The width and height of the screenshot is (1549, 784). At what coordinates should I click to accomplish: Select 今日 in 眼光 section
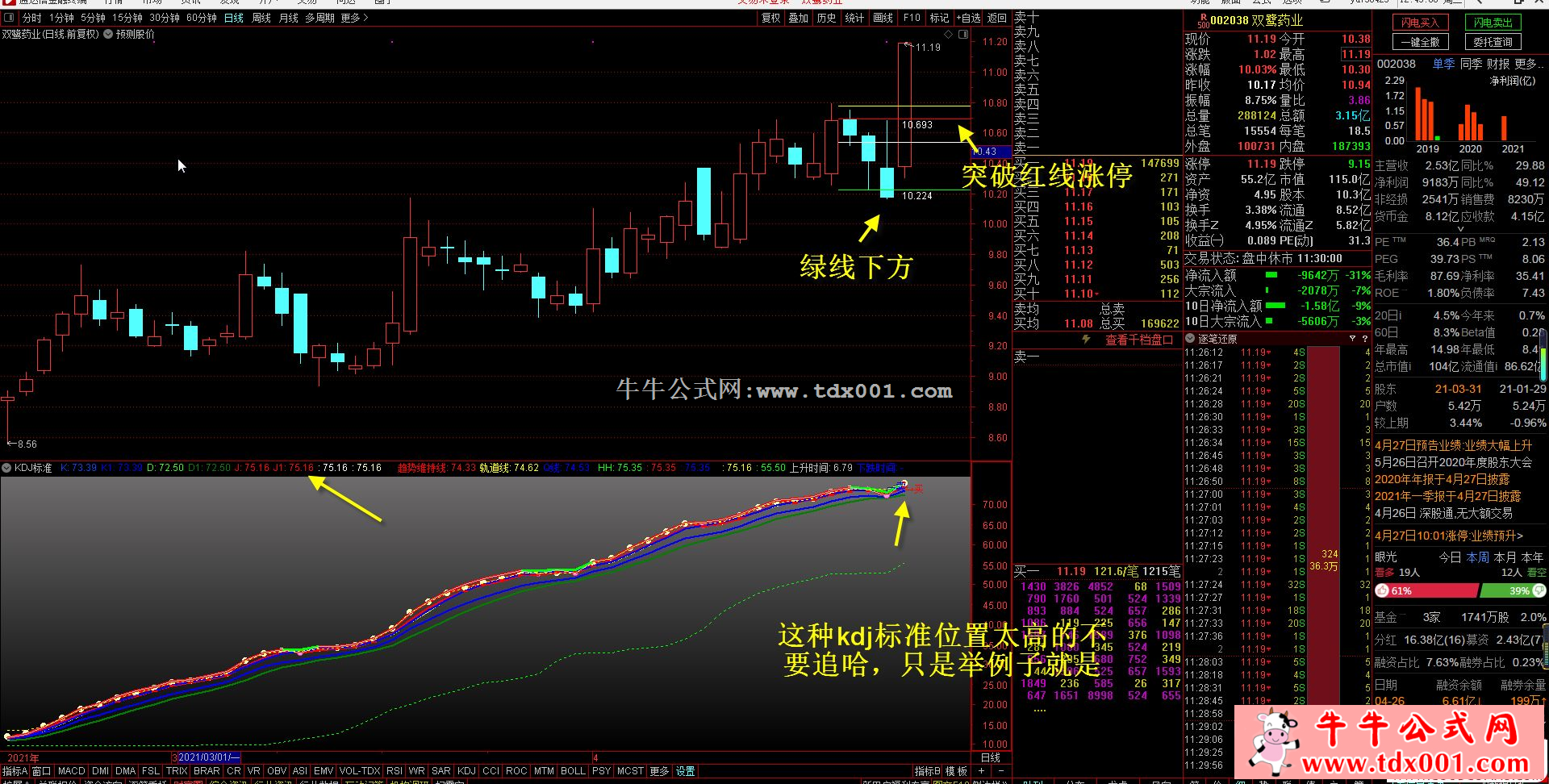pyautogui.click(x=1451, y=557)
